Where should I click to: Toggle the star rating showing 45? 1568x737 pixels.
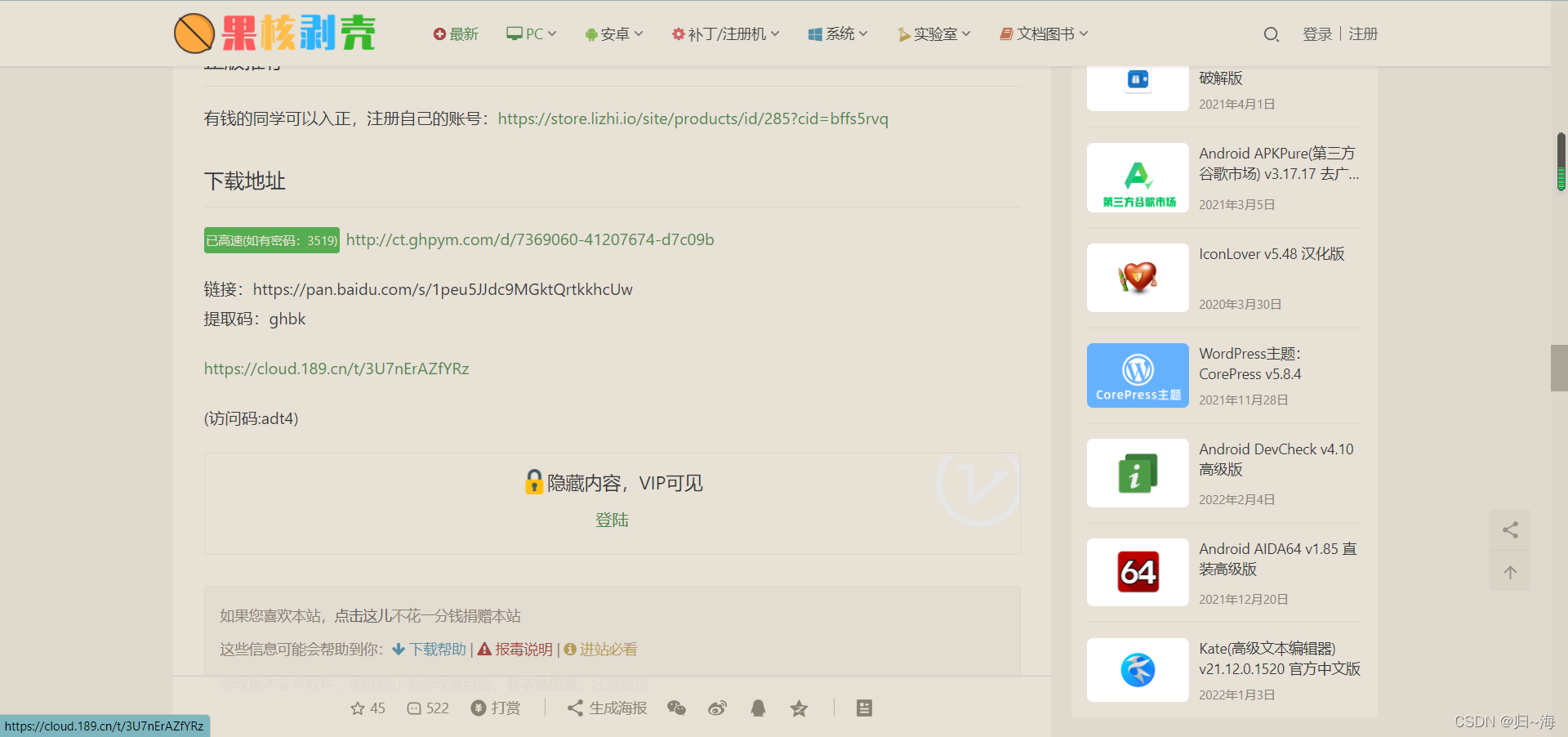(x=367, y=708)
